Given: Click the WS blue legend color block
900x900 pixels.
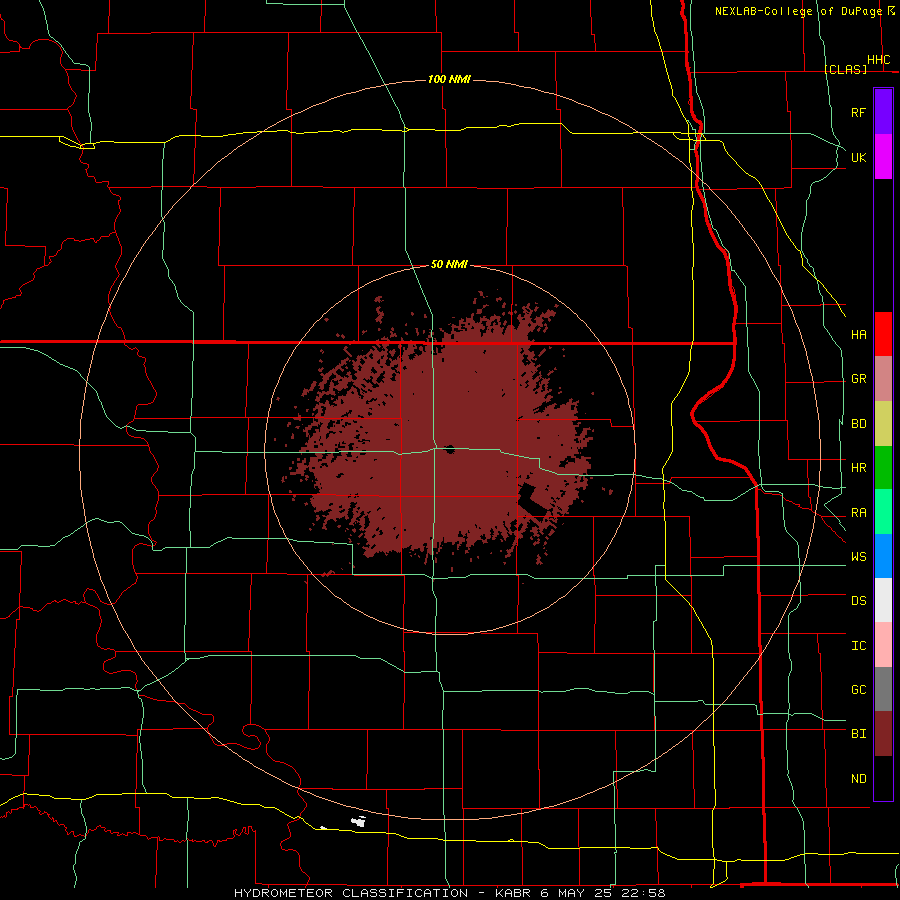Looking at the screenshot, I should (883, 556).
